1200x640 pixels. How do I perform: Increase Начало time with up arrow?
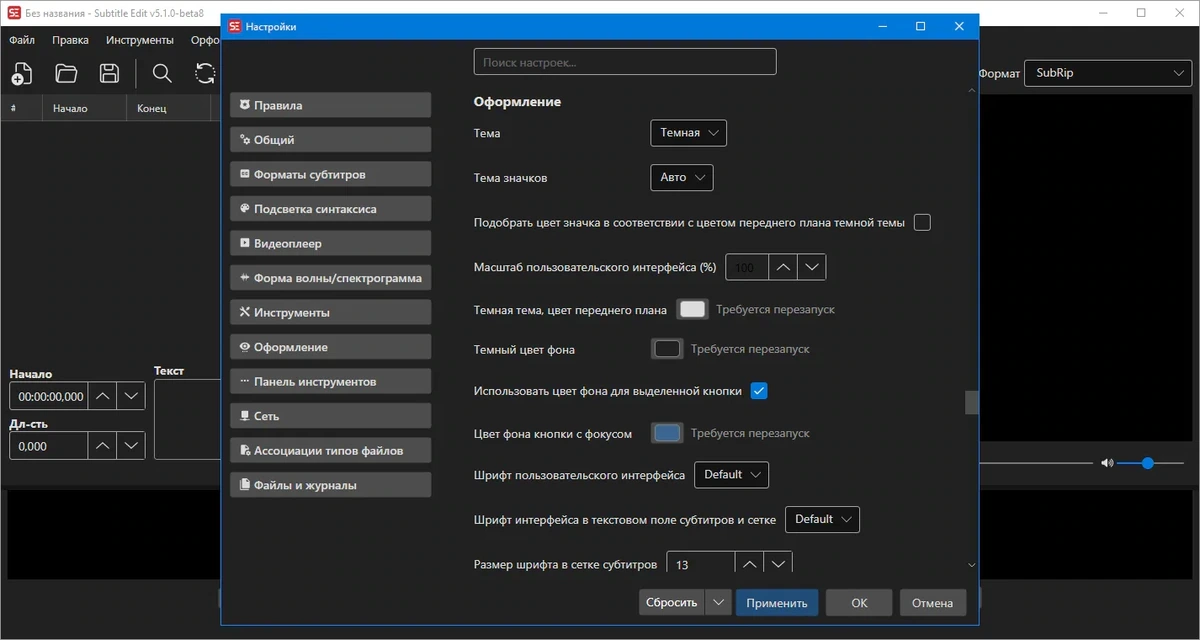102,396
